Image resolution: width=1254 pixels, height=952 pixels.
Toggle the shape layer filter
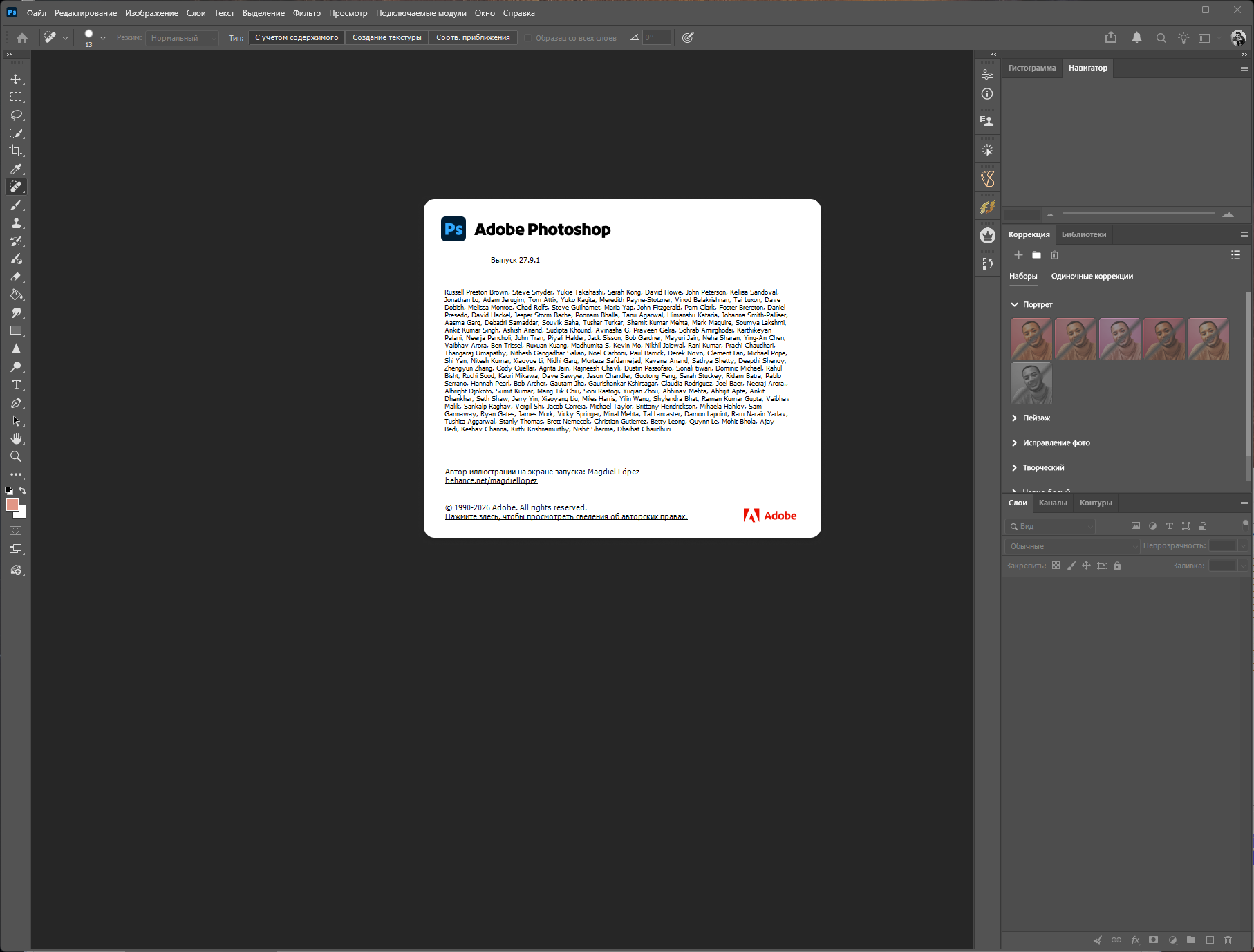tap(1186, 526)
